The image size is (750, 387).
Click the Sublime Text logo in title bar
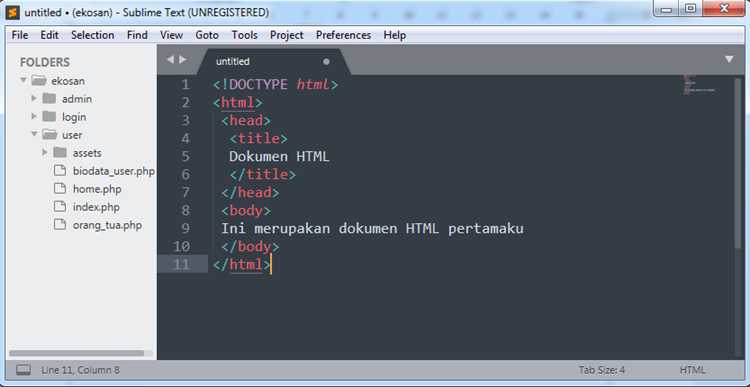point(13,12)
